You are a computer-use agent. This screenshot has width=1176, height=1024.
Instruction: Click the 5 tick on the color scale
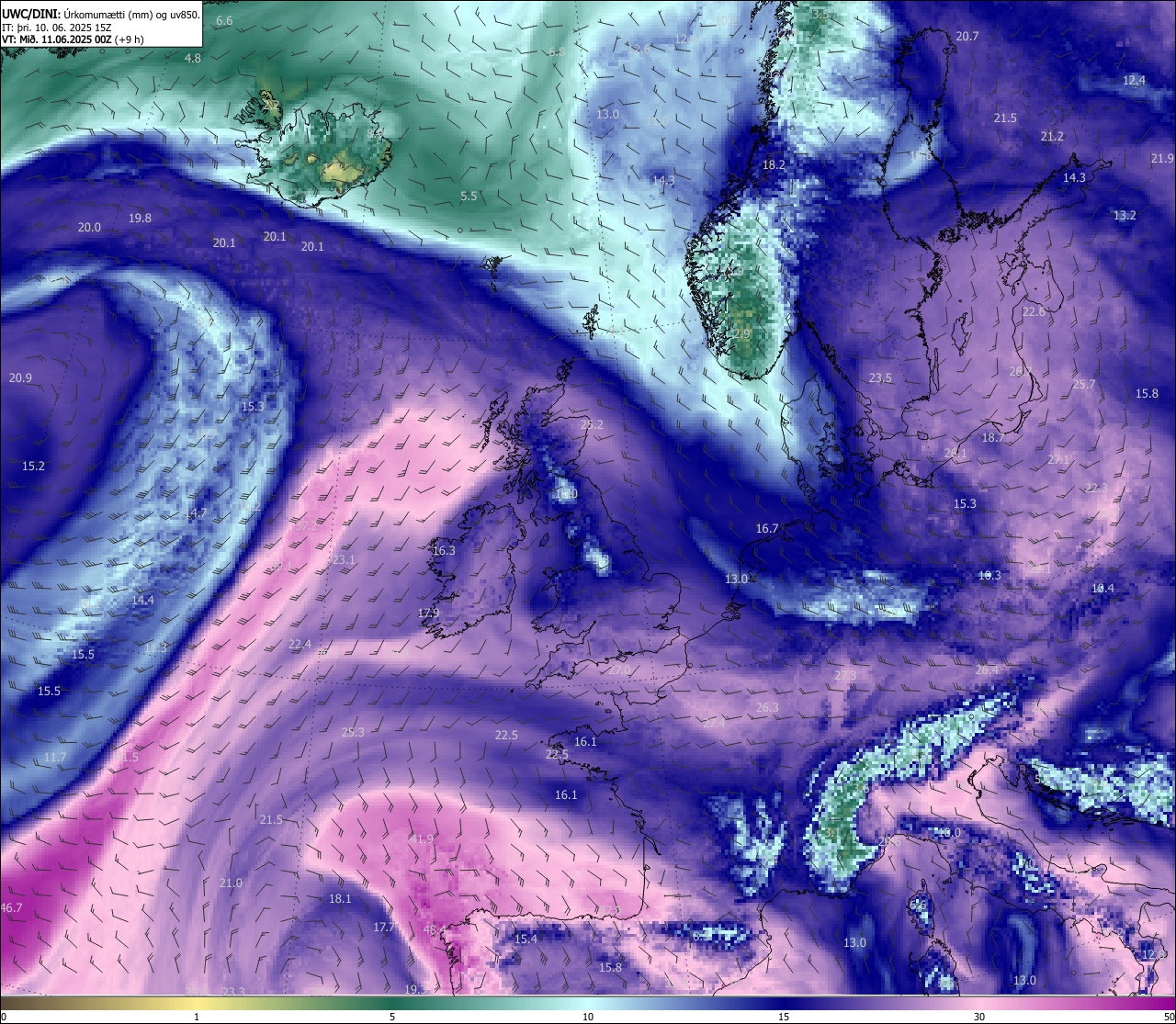pos(392,1017)
